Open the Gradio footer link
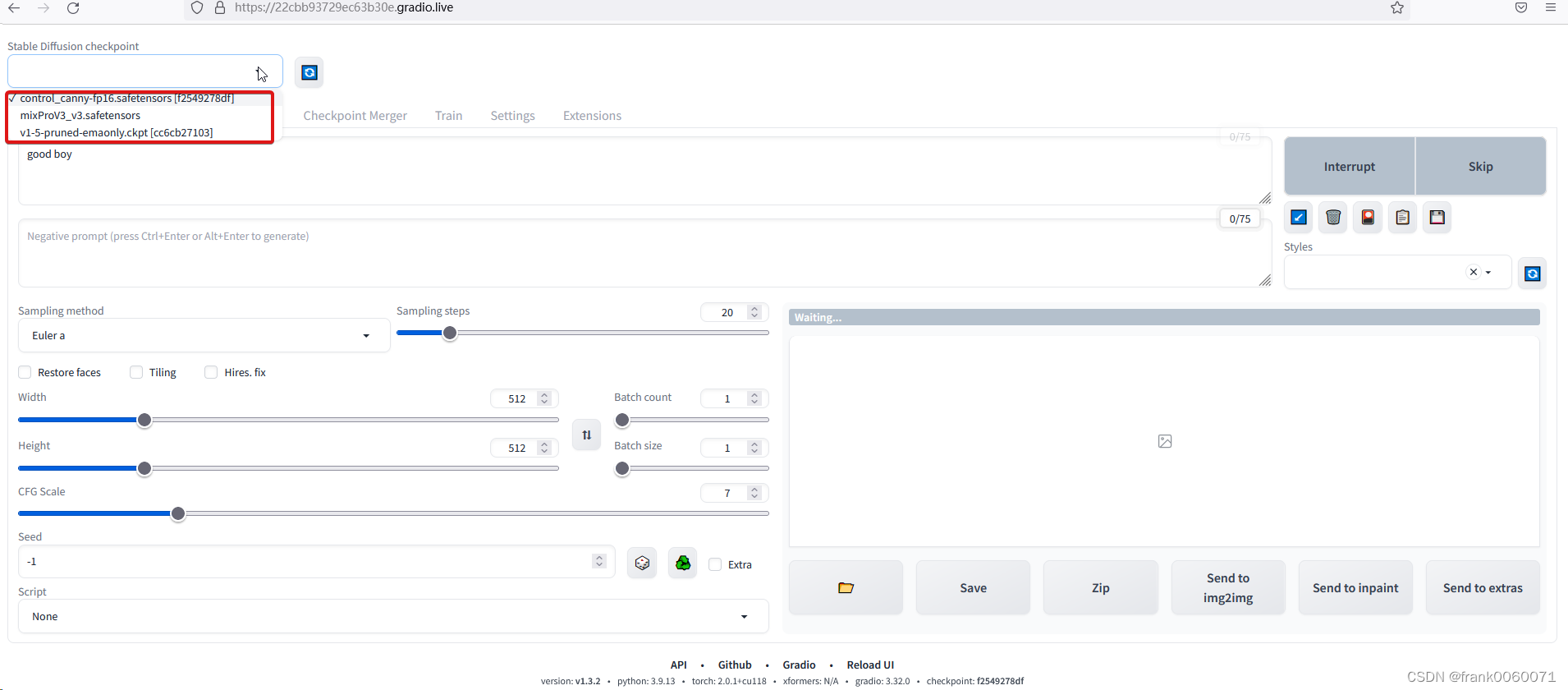The width and height of the screenshot is (1568, 690). [x=799, y=665]
